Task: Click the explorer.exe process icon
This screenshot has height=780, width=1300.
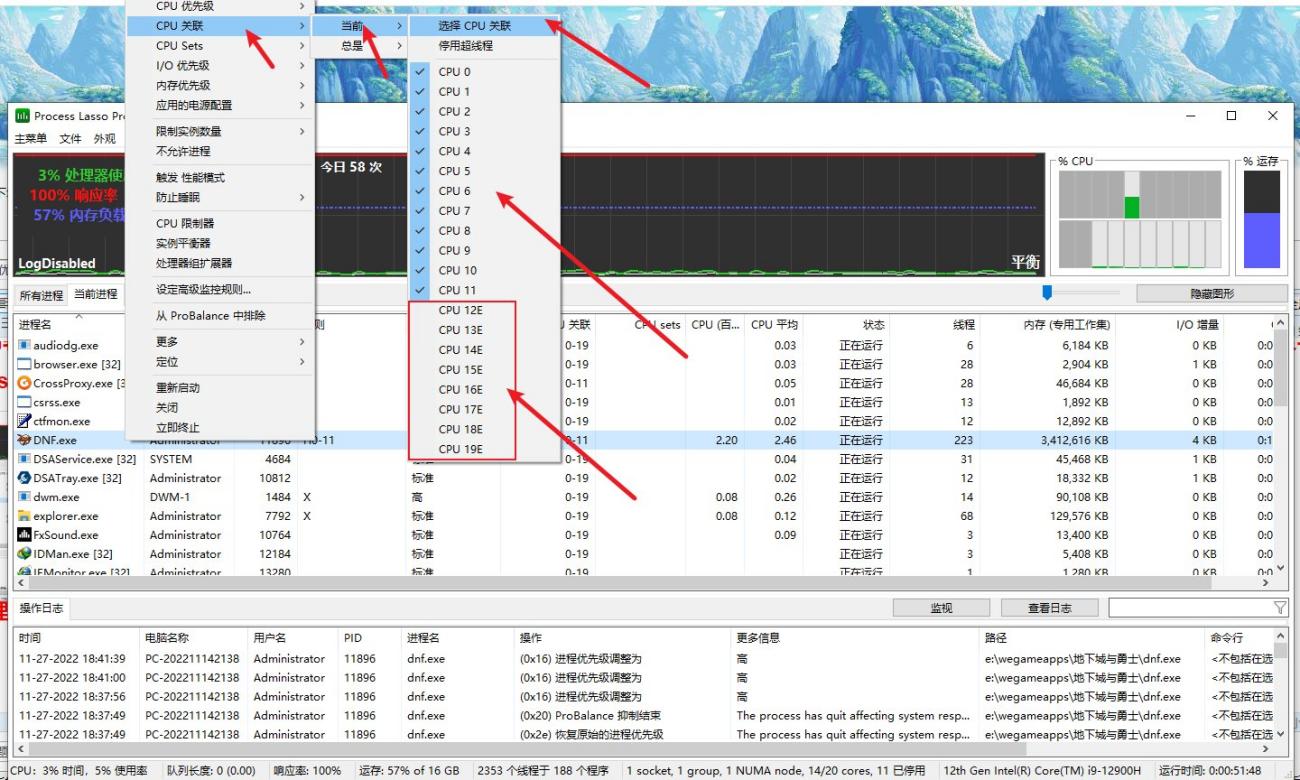Action: 25,516
